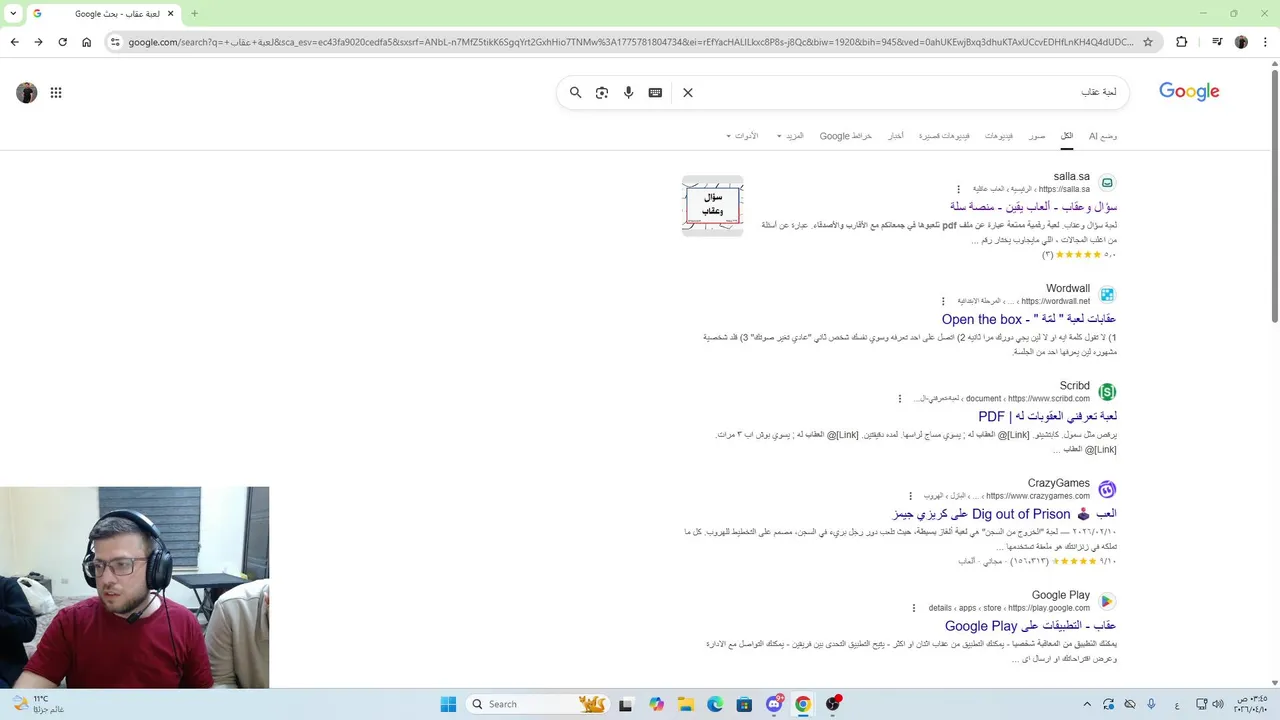Image resolution: width=1280 pixels, height=720 pixels.
Task: Switch to News tab (أخبار)
Action: point(896,135)
